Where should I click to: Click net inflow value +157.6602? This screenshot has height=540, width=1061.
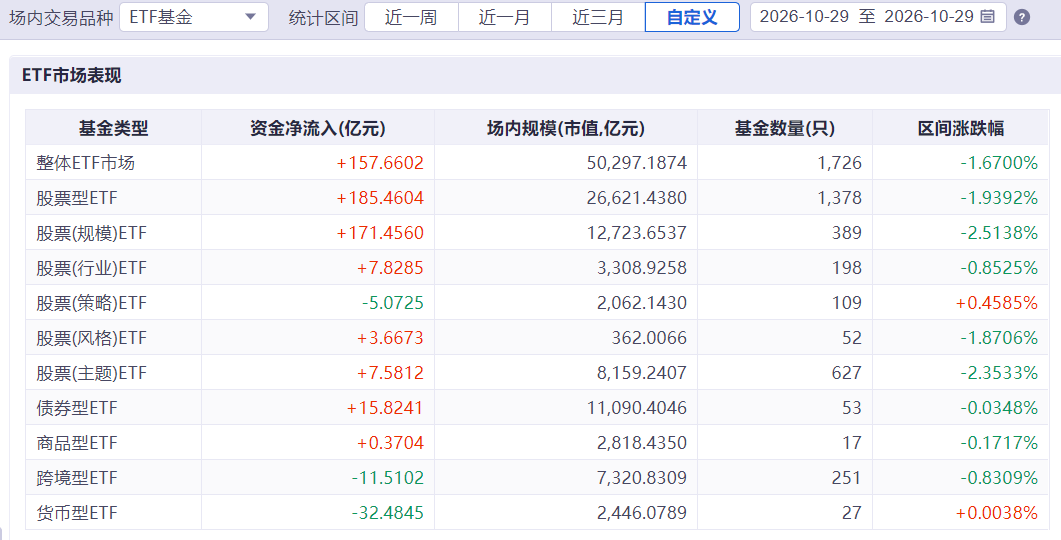pyautogui.click(x=380, y=162)
